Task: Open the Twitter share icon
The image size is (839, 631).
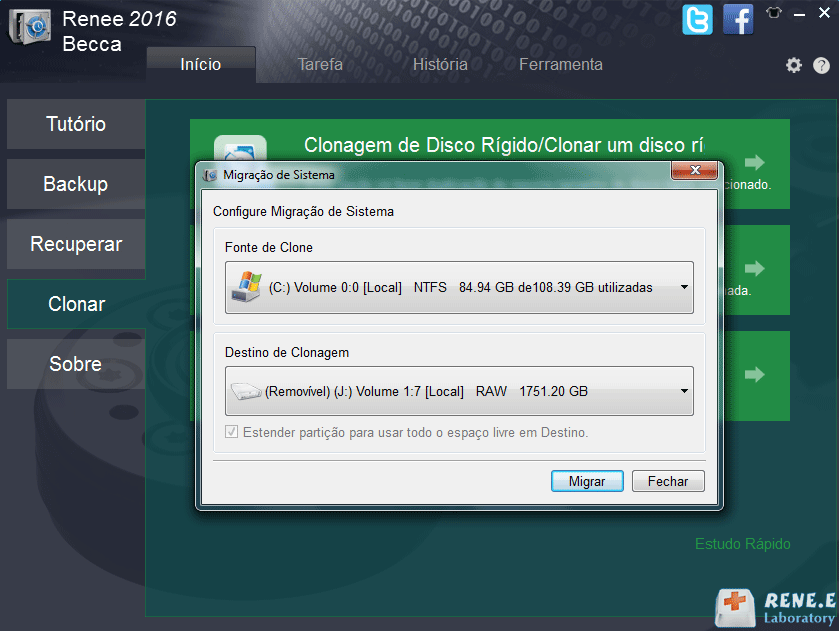Action: (x=697, y=20)
